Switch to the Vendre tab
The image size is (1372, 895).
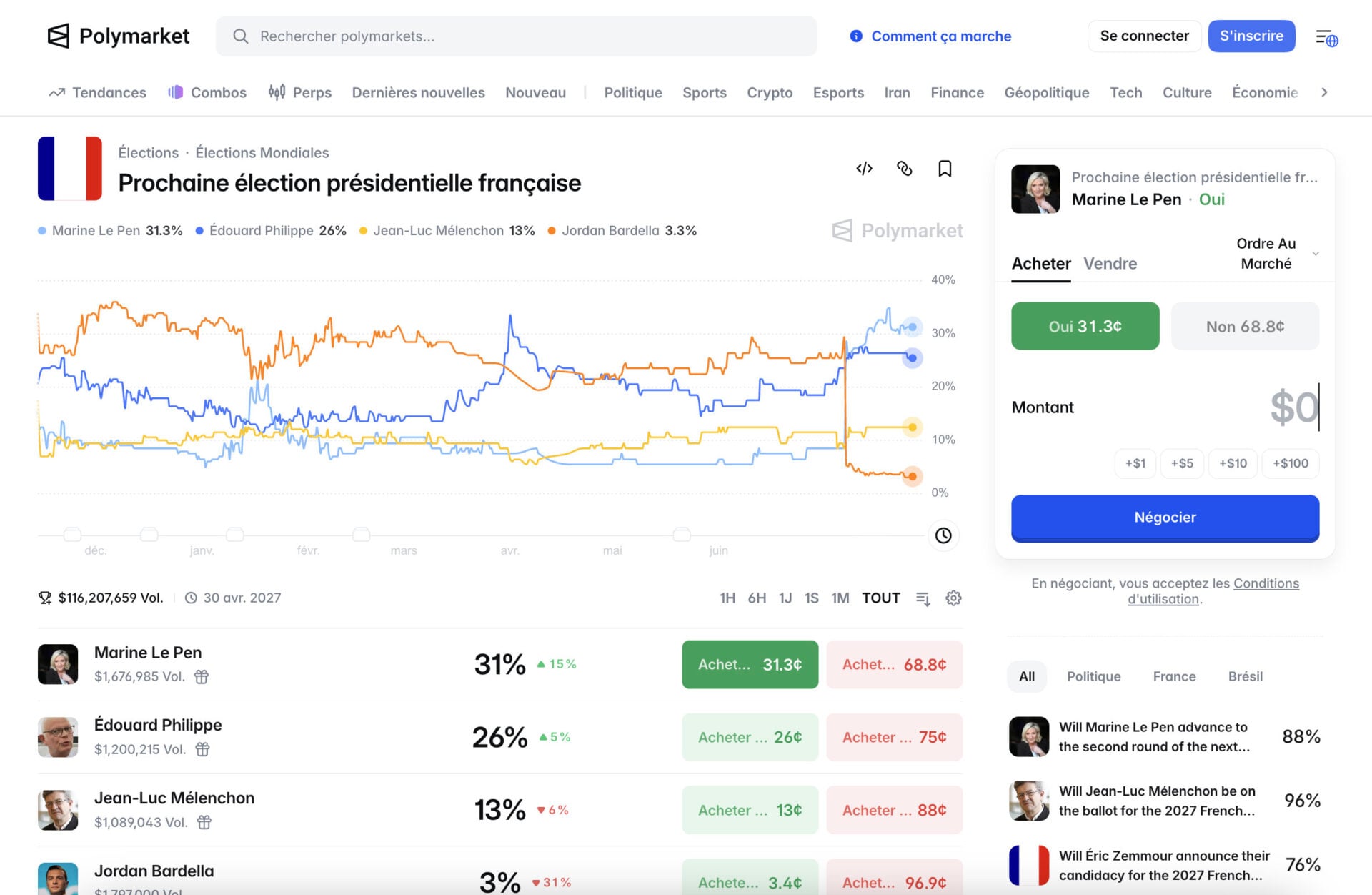tap(1110, 263)
